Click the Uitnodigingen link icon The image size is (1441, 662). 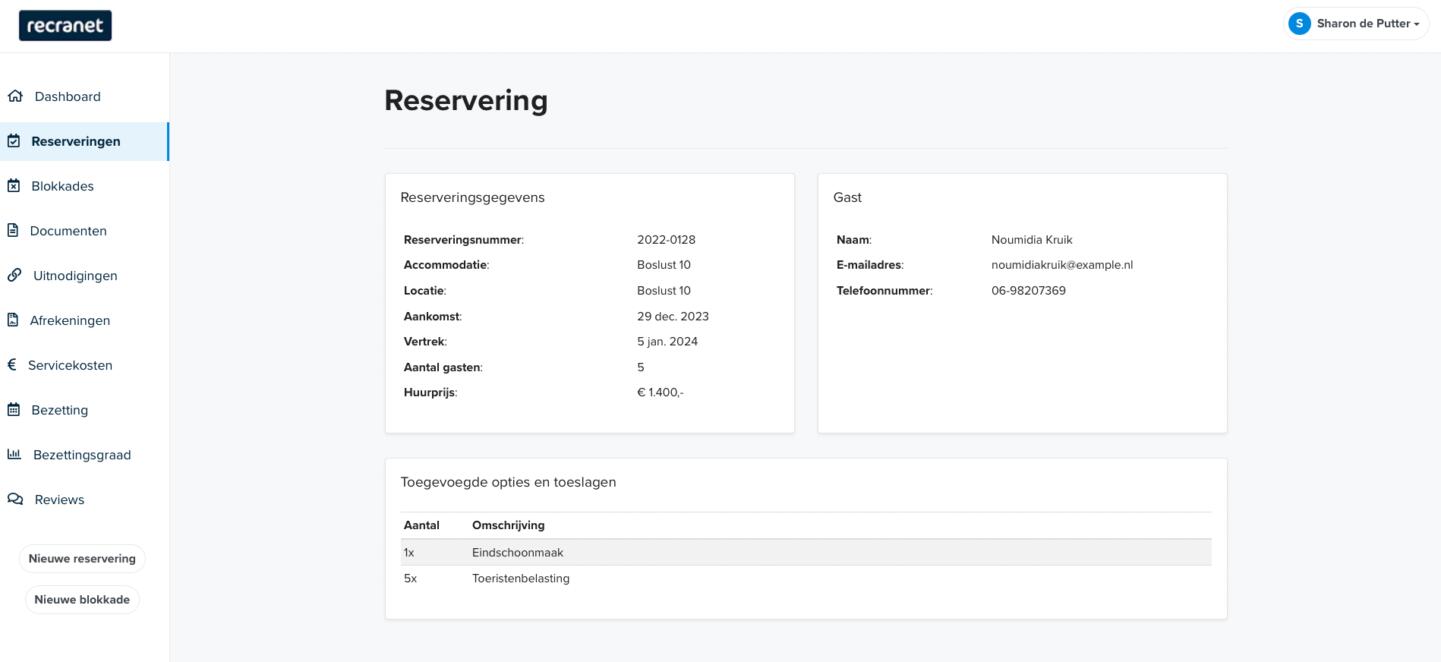click(x=14, y=276)
